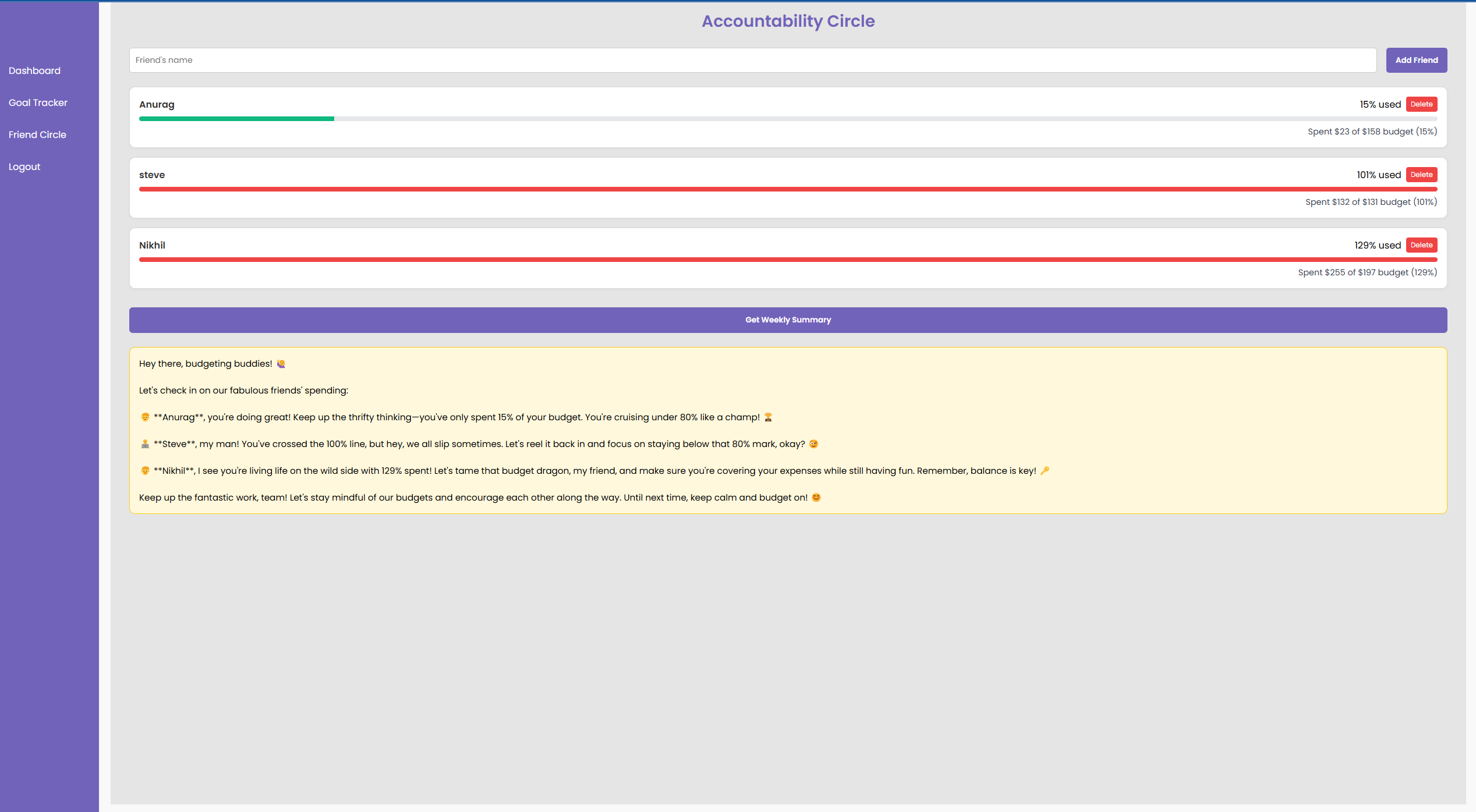
Task: Click Nikhil's red progress bar
Action: pos(788,260)
